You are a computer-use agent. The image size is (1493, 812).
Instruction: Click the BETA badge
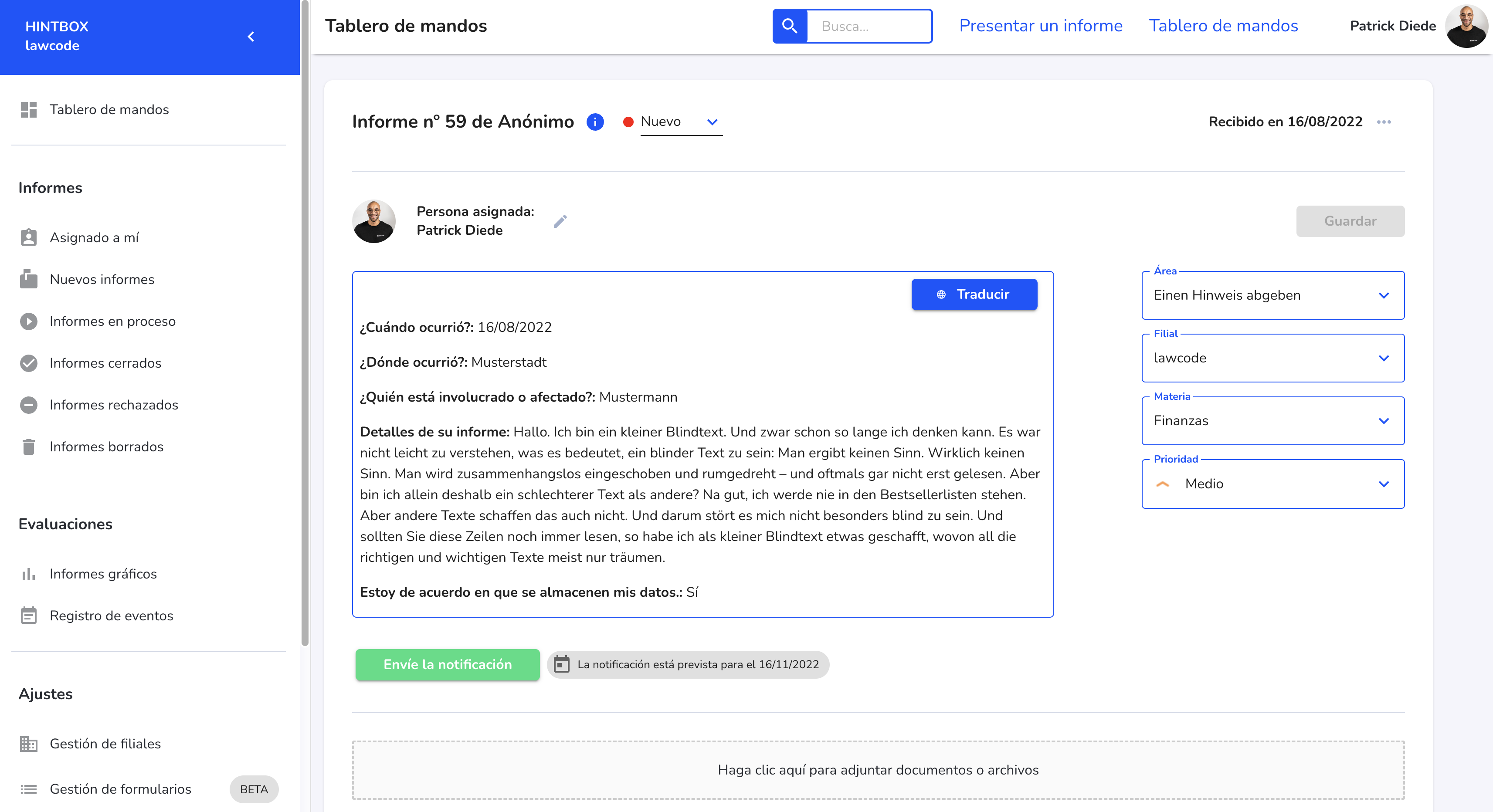point(254,789)
